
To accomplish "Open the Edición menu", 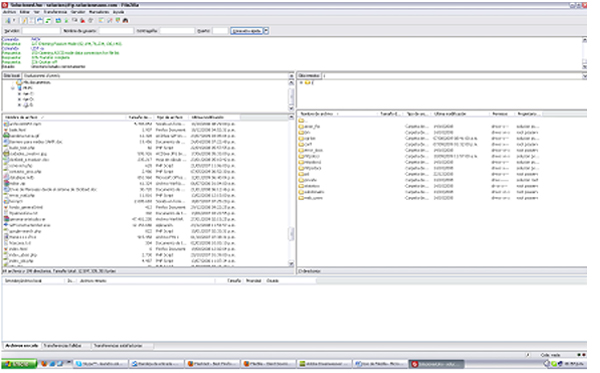I will click(24, 12).
